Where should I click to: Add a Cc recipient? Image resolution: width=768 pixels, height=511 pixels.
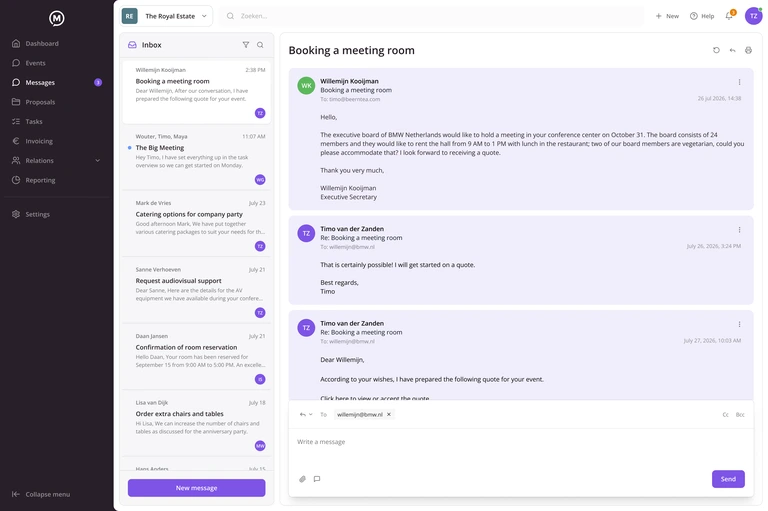[x=725, y=414]
